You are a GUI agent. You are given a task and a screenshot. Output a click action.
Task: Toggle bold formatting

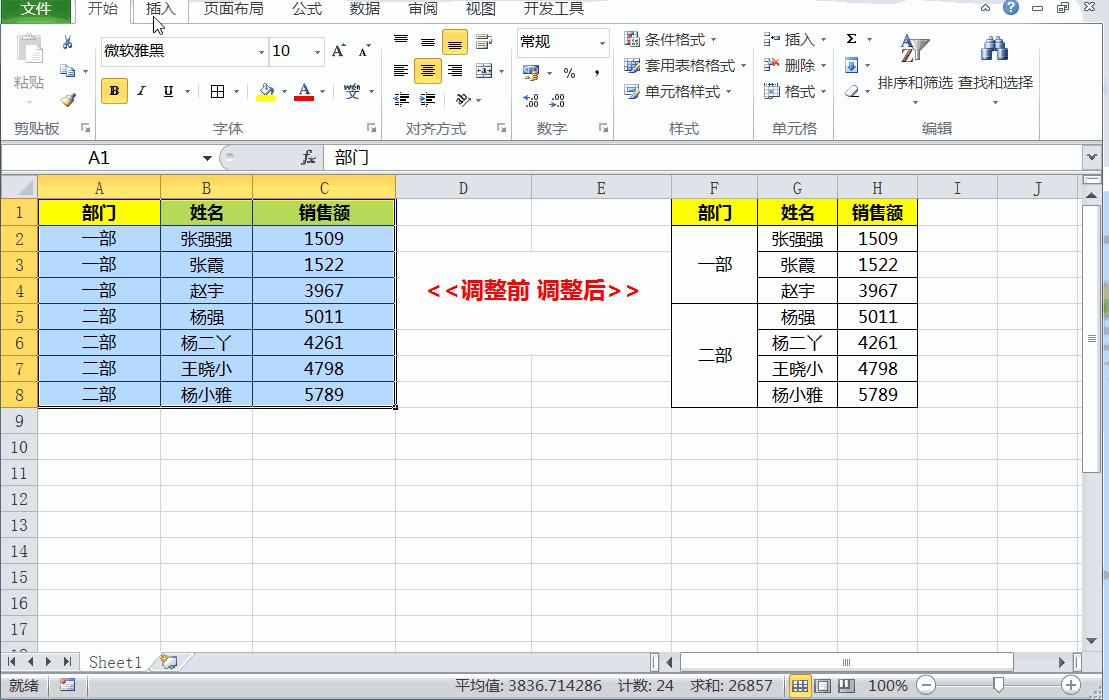click(x=113, y=90)
